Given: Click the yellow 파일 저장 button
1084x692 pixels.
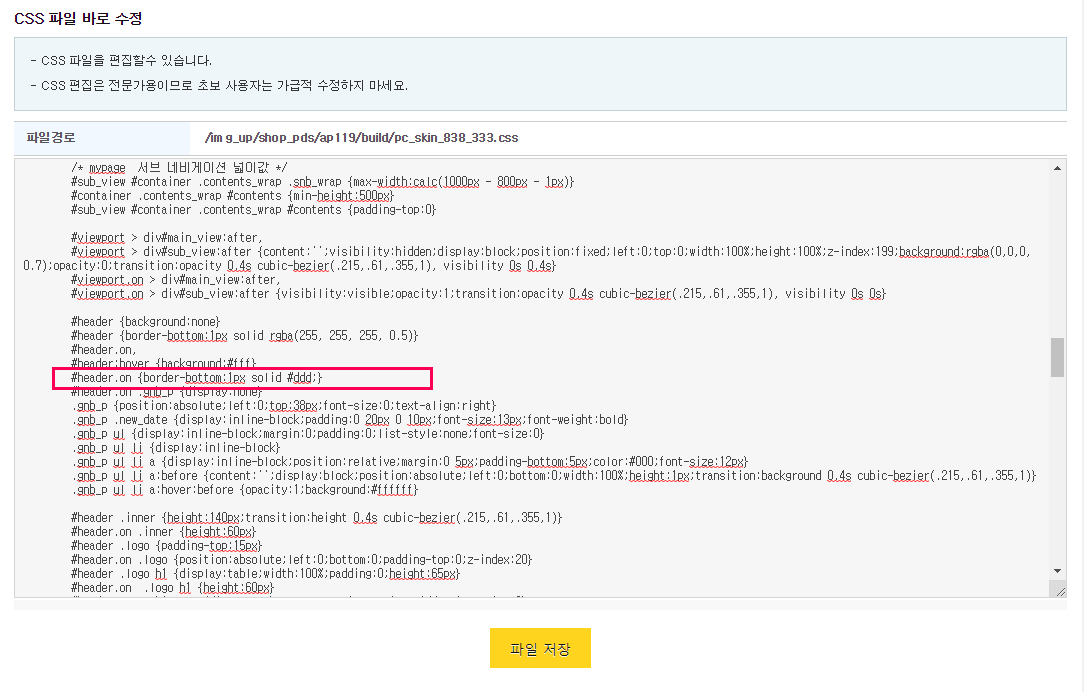Looking at the screenshot, I should coord(540,648).
